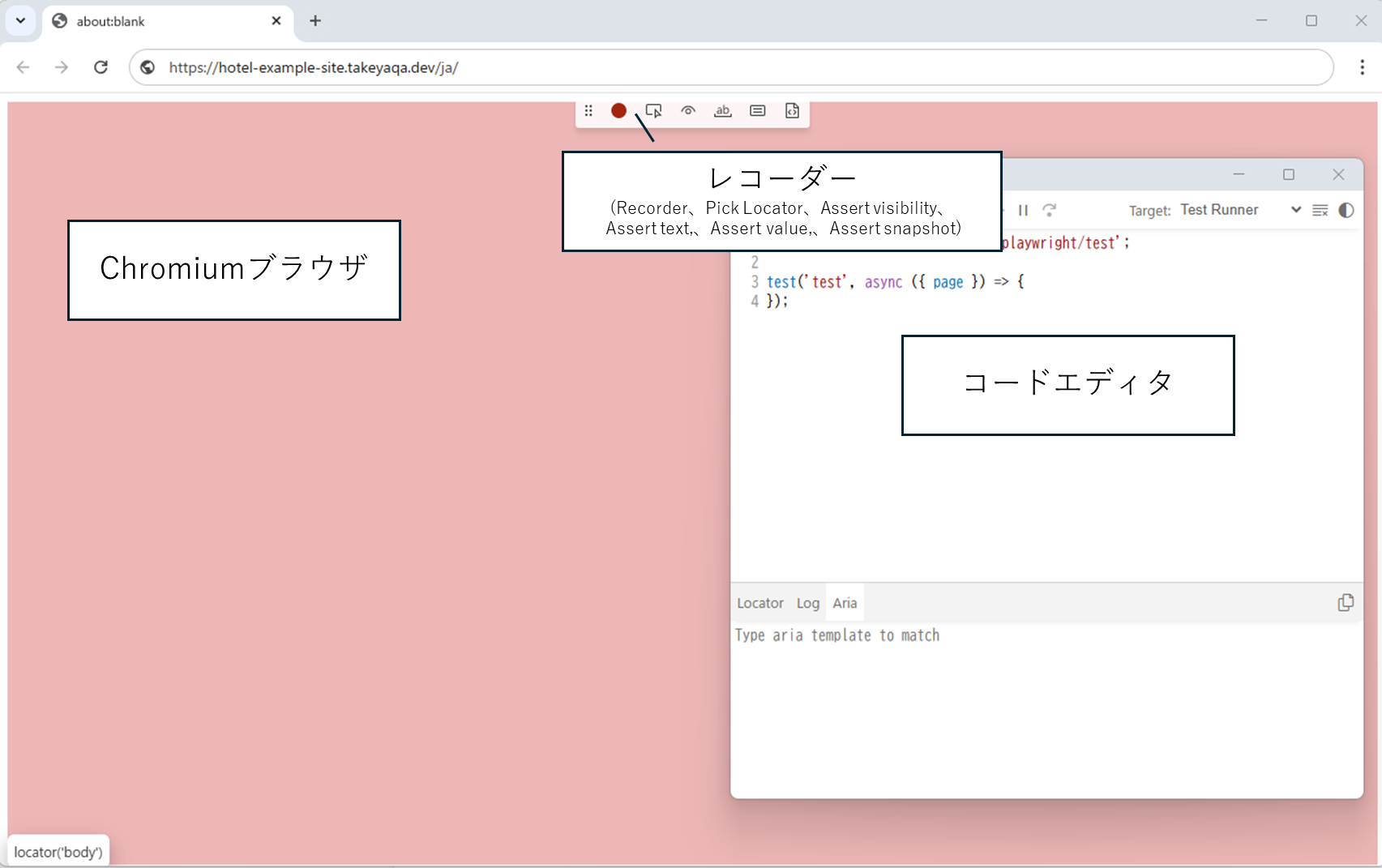Maximize the Chromium browser window
This screenshot has width=1382, height=868.
pos(1311,21)
